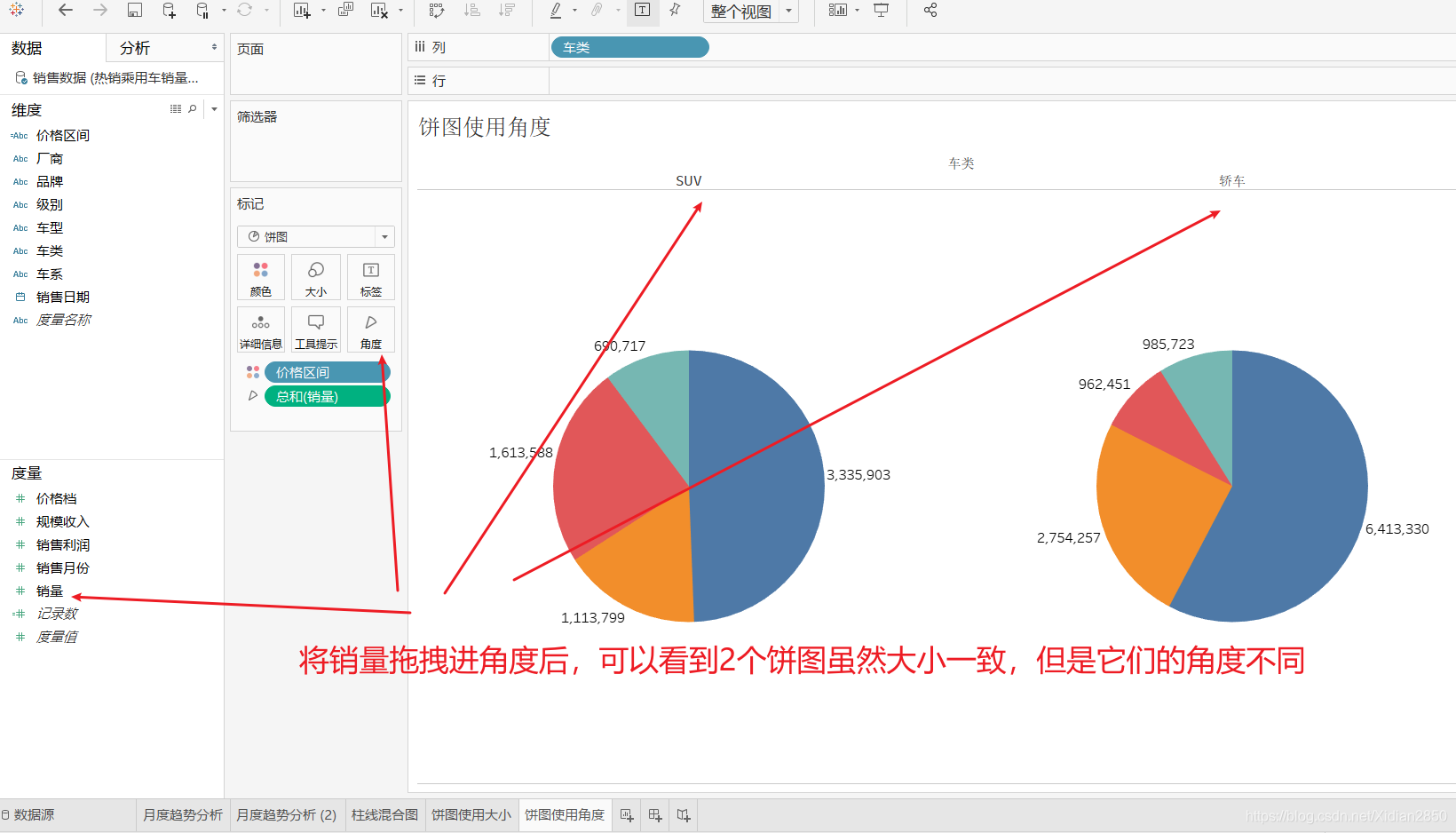The image size is (1456, 833).
Task: Toggle the 数据/分析 pane switch arrows
Action: [214, 47]
